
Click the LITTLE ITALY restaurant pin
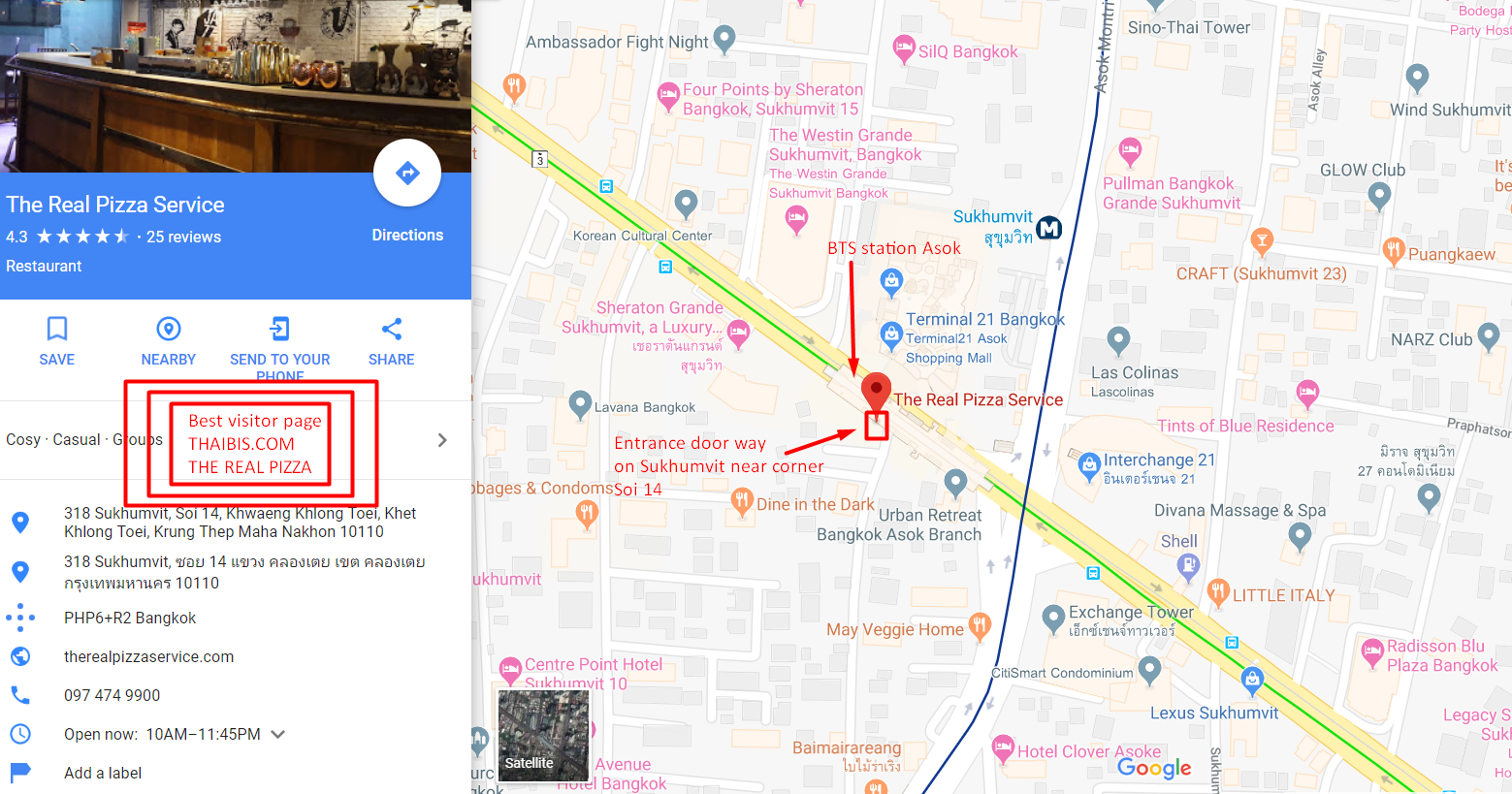pyautogui.click(x=1218, y=591)
